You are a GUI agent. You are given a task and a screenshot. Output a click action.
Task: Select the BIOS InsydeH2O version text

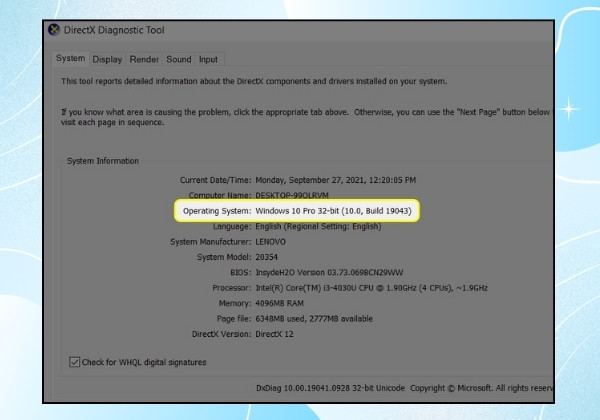329,272
